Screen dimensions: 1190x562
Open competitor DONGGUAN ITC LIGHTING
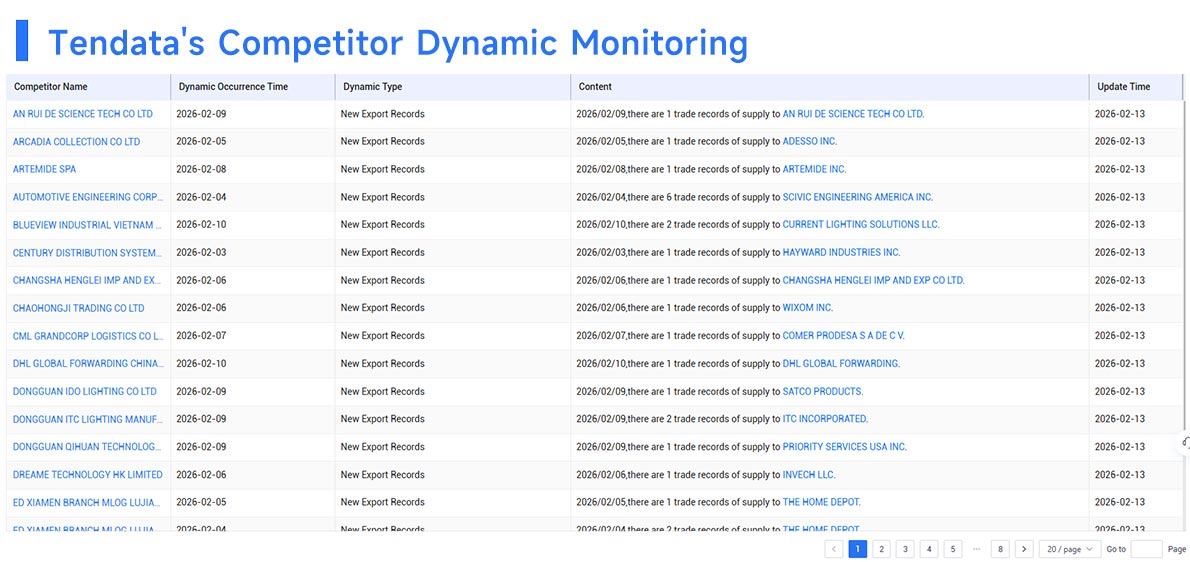click(88, 419)
